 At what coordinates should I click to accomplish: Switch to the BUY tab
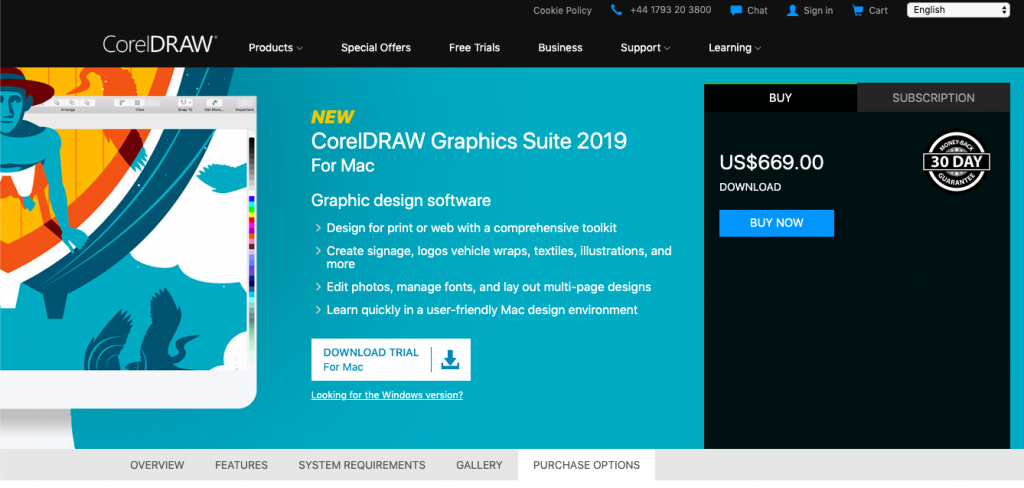(x=780, y=98)
